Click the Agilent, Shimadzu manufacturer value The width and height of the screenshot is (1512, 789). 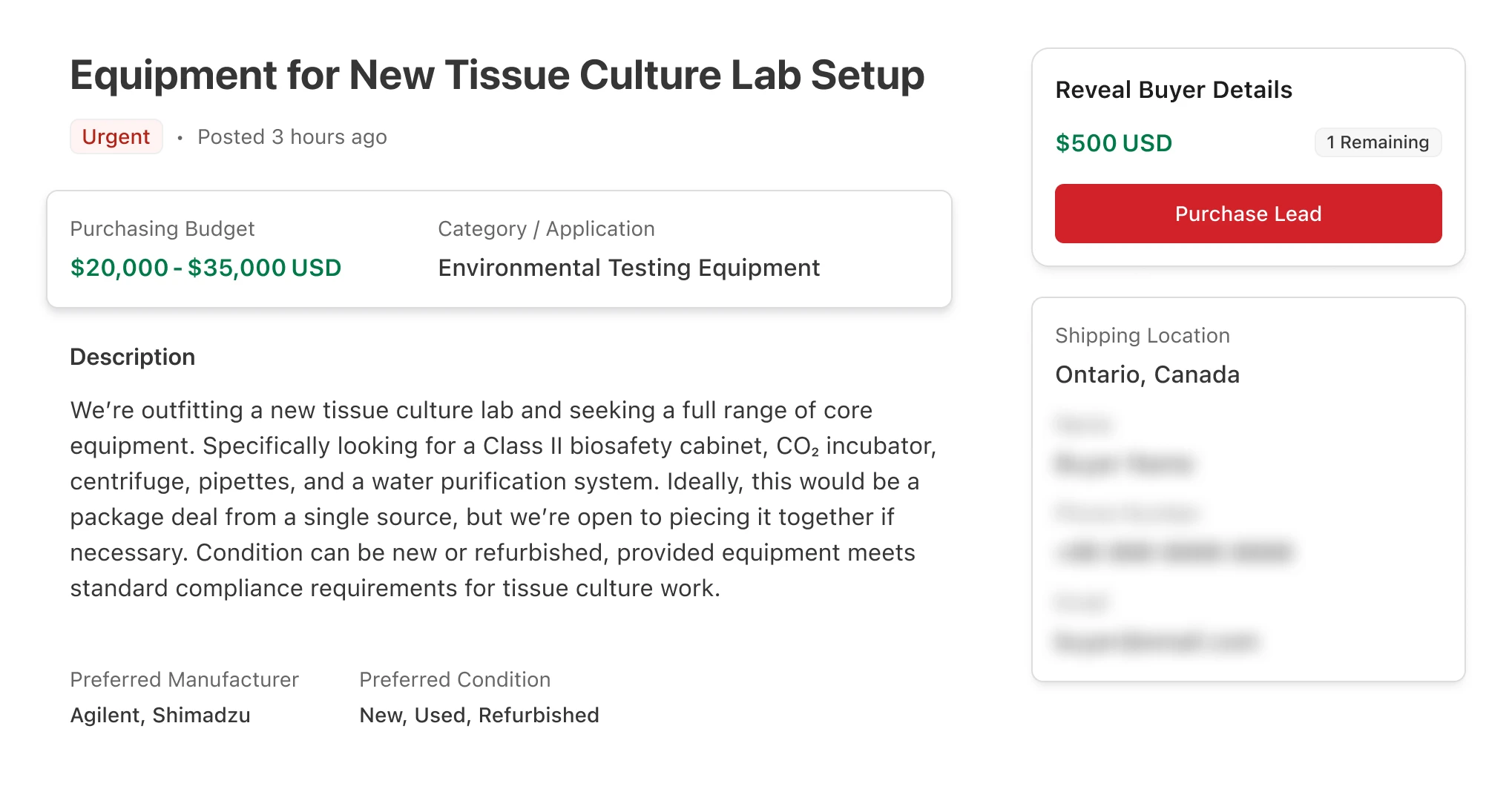(x=160, y=716)
